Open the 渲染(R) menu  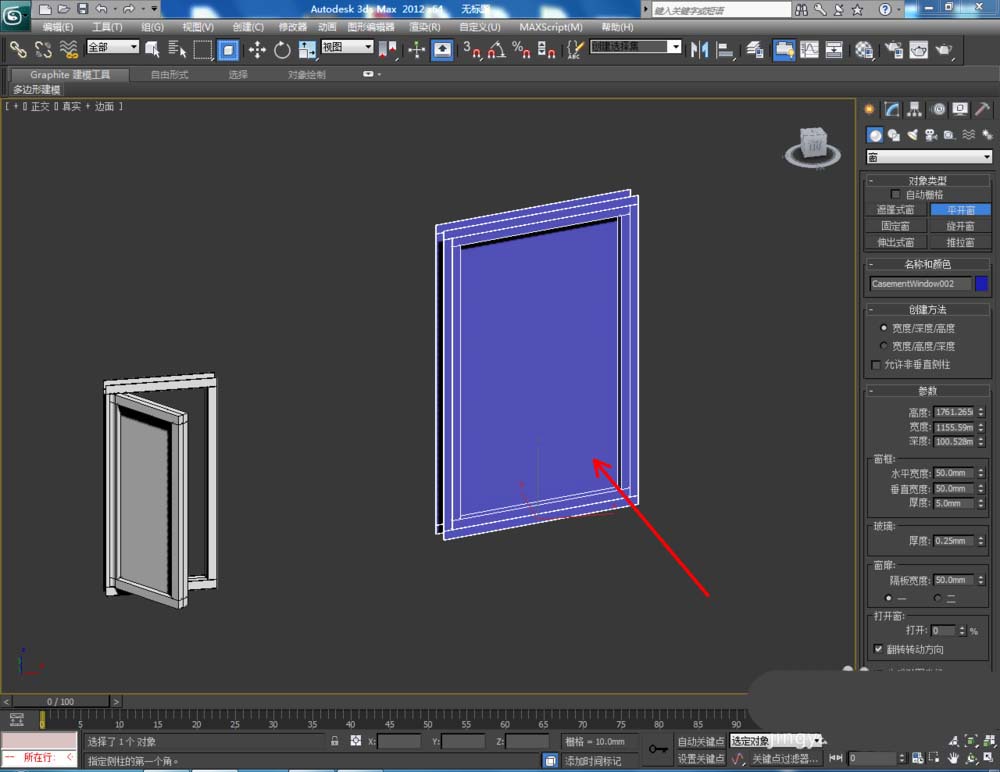[x=423, y=27]
